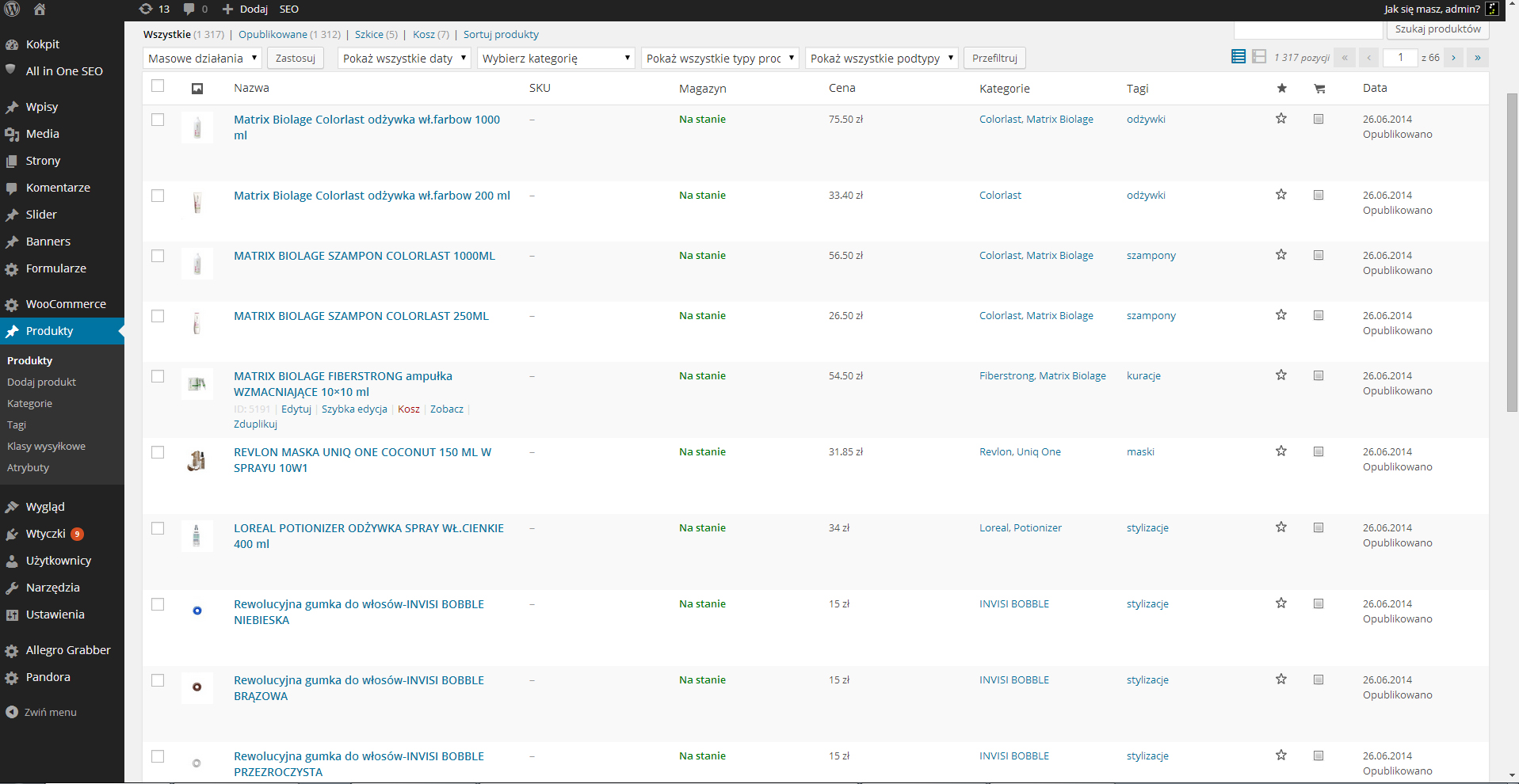This screenshot has height=784, width=1519.
Task: Open SEO menu in admin bar
Action: tap(289, 9)
